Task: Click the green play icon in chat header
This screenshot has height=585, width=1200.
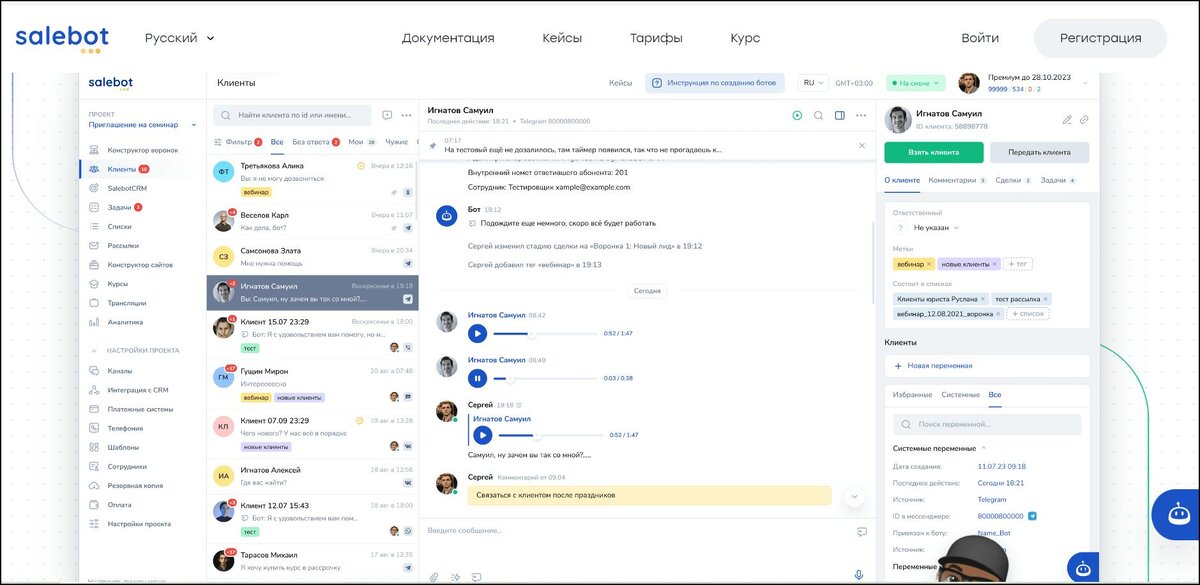Action: tap(797, 115)
